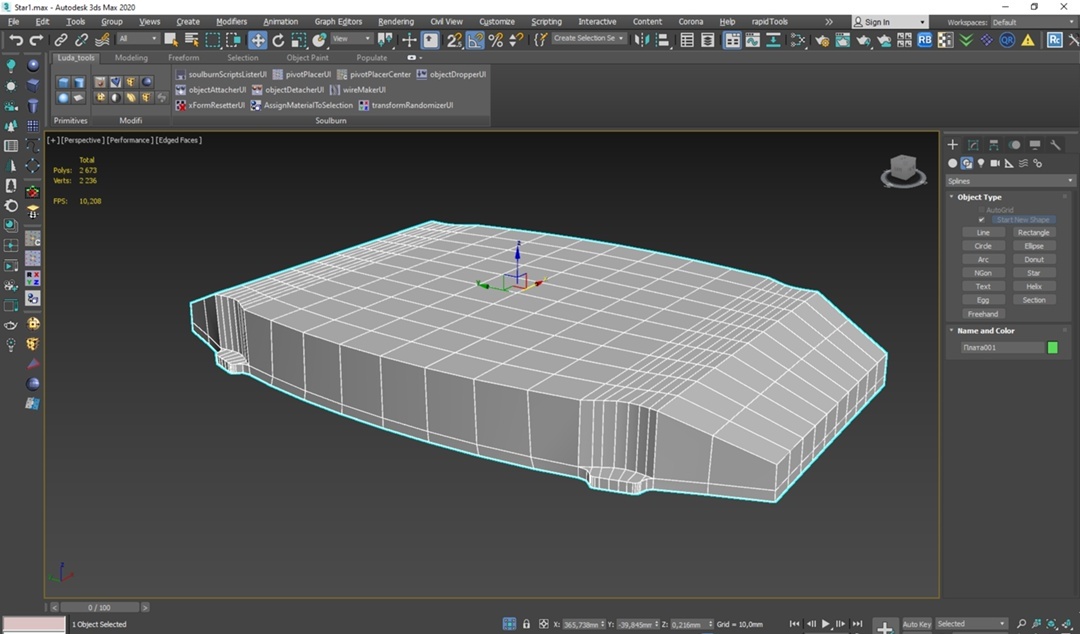Viewport: 1080px width, 634px height.
Task: Open Render Setup teapot gear icon
Action: [822, 40]
